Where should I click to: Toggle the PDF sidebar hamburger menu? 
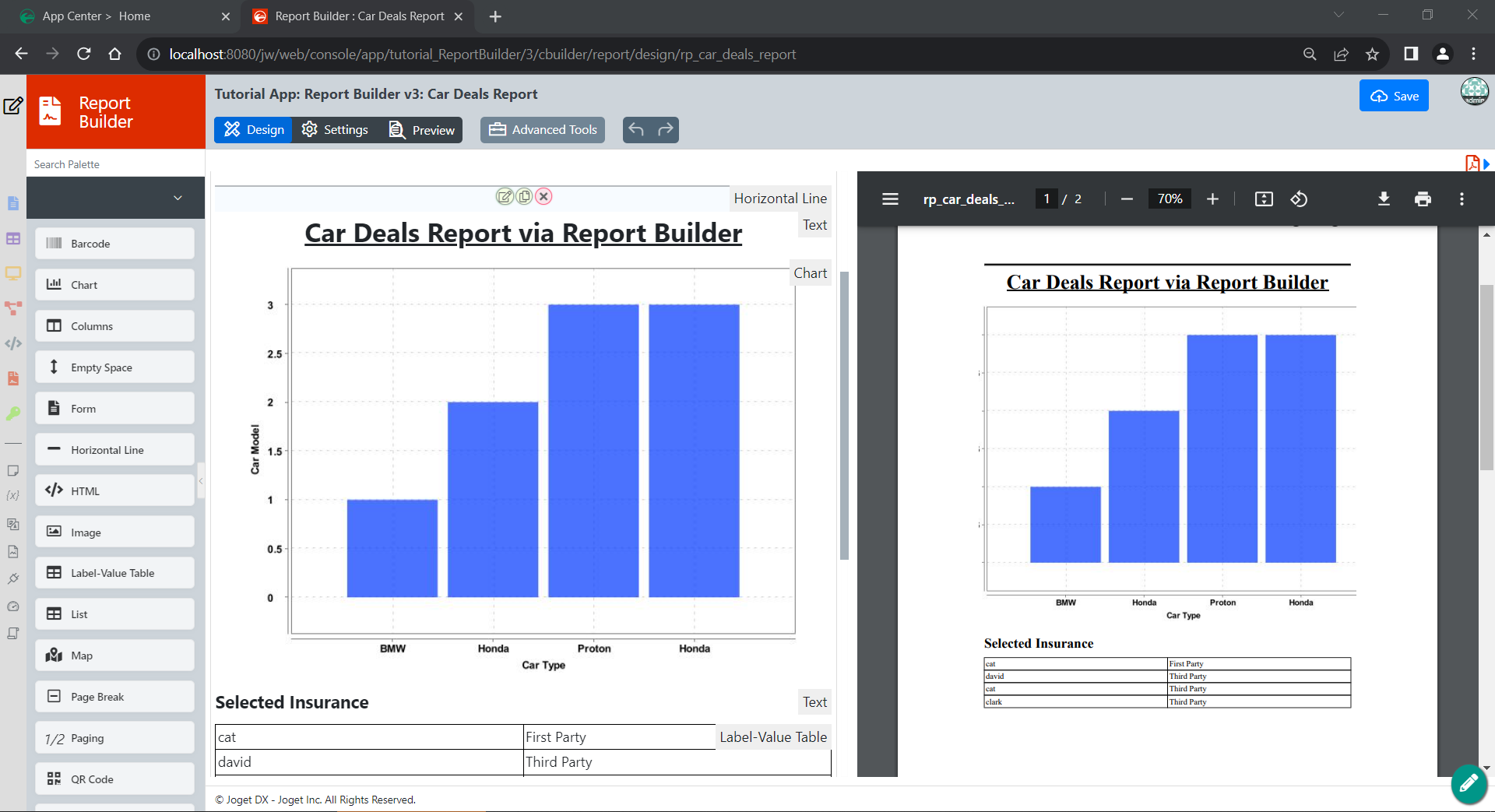[x=890, y=199]
